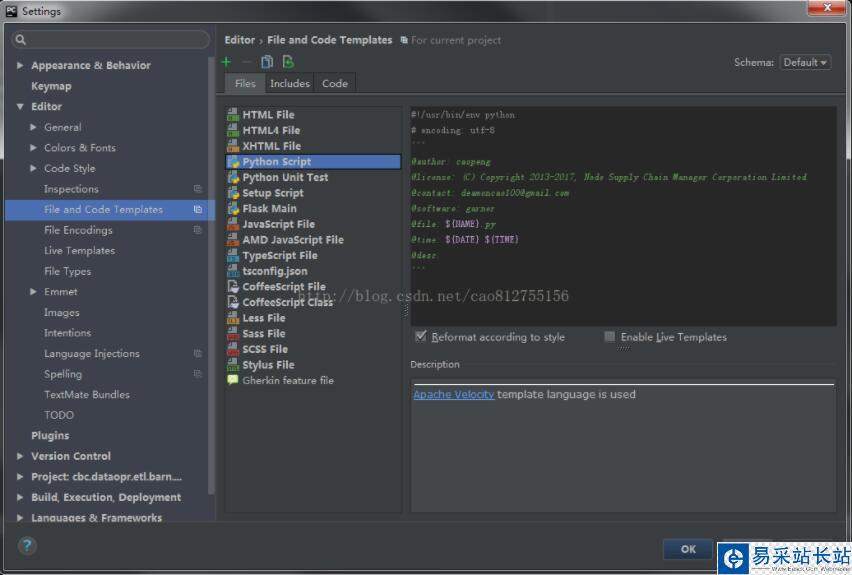
Task: Expand Appearance & Behavior section
Action: click(20, 65)
